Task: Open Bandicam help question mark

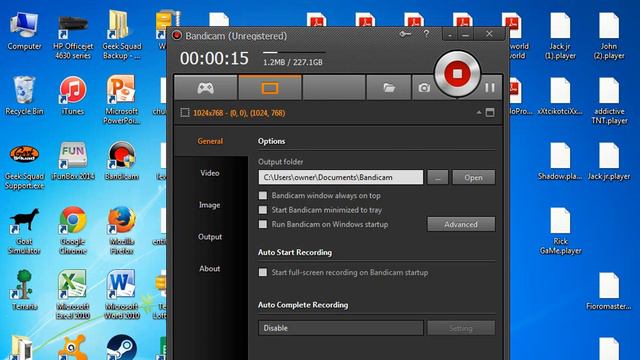Action: tap(427, 34)
